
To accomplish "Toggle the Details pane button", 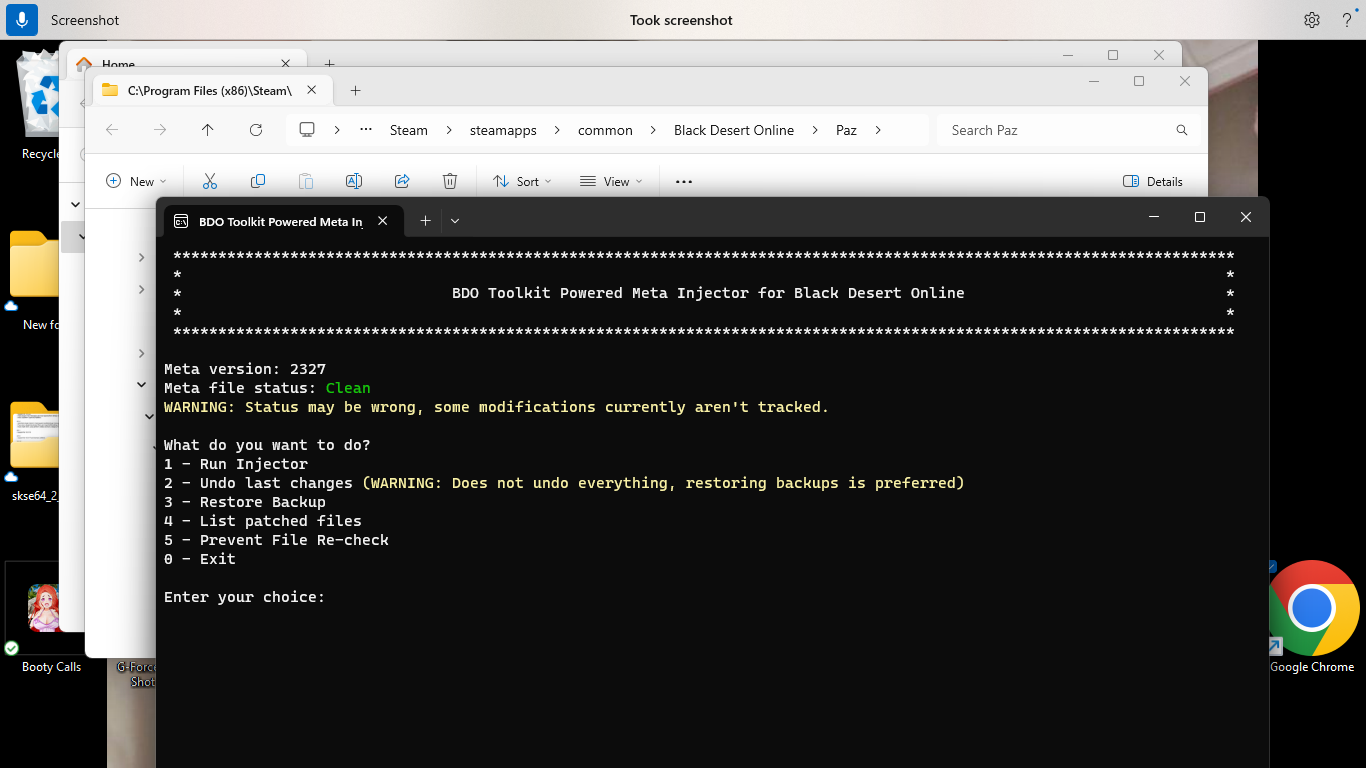I will point(1152,181).
